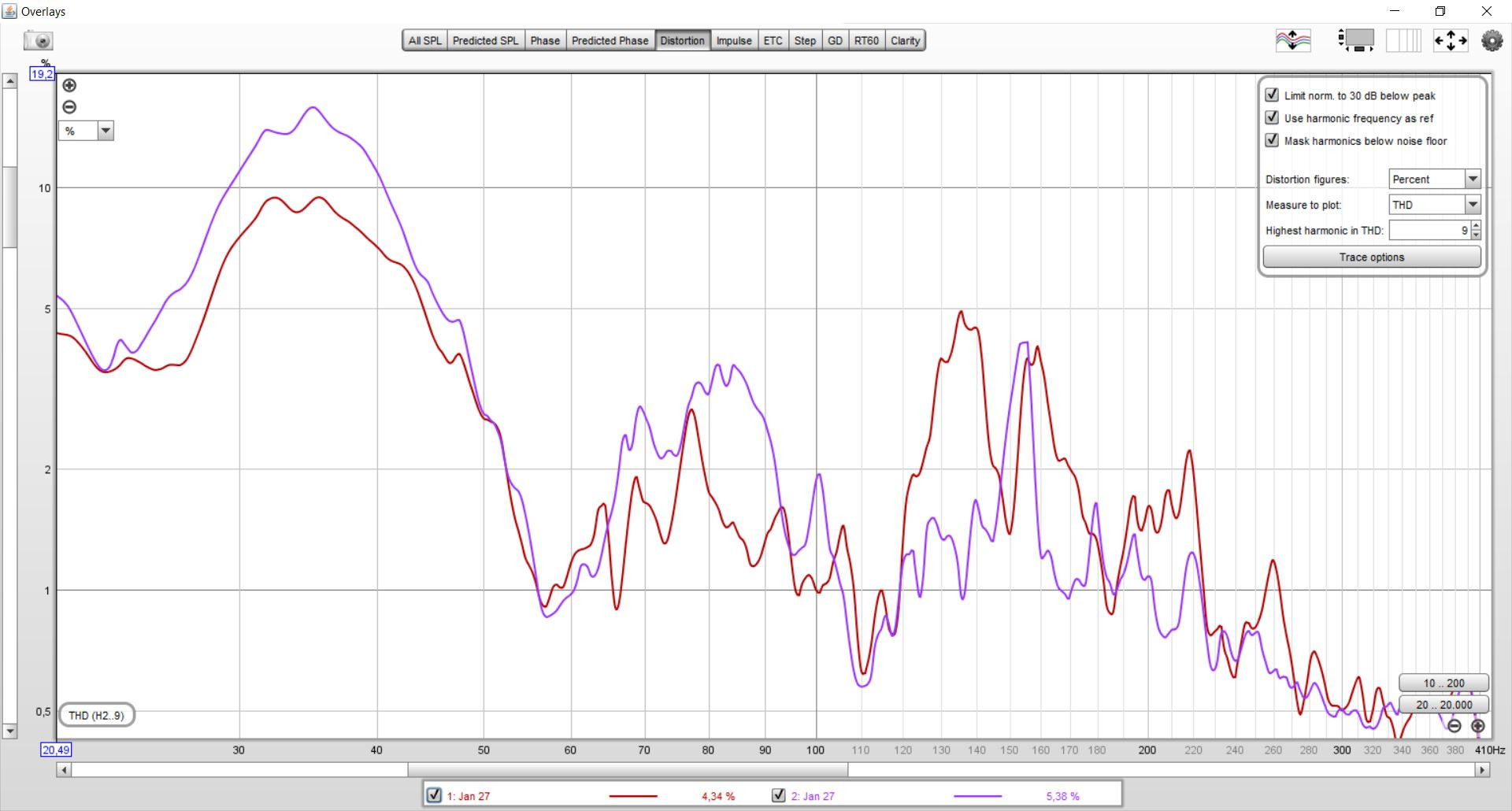The height and width of the screenshot is (811, 1512).
Task: Zoom in the frequency axis at bottom right
Action: (x=1478, y=726)
